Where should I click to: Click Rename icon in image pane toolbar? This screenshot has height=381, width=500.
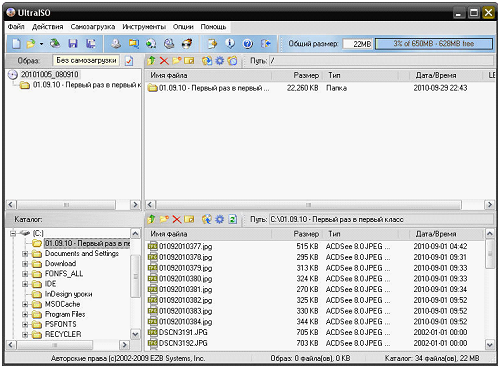189,61
